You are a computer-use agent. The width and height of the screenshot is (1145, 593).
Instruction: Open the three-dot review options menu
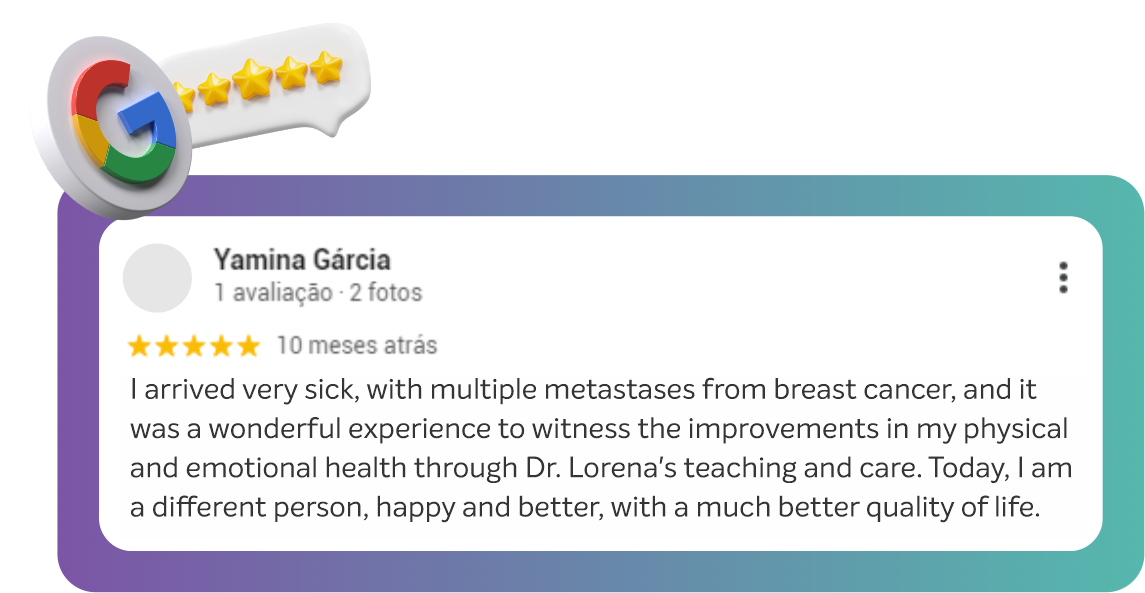click(x=1063, y=278)
